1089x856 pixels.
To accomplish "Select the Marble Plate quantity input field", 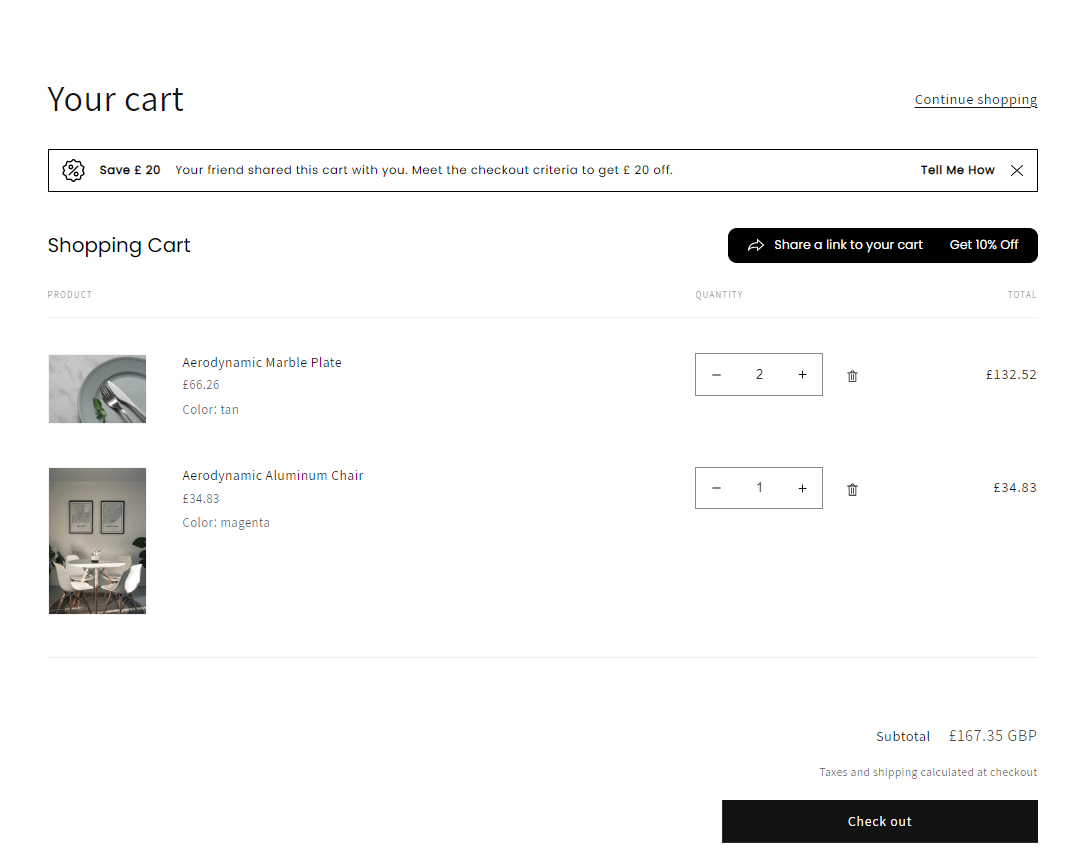I will click(759, 374).
